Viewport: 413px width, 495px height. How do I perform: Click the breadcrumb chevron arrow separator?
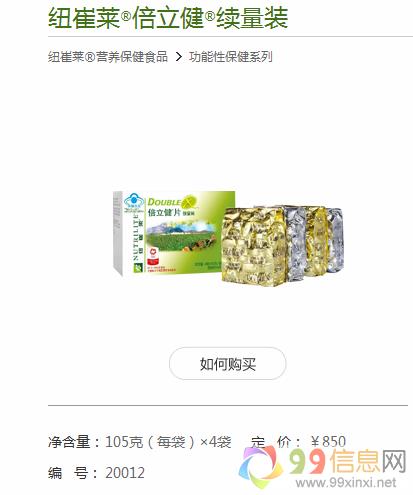pyautogui.click(x=179, y=57)
